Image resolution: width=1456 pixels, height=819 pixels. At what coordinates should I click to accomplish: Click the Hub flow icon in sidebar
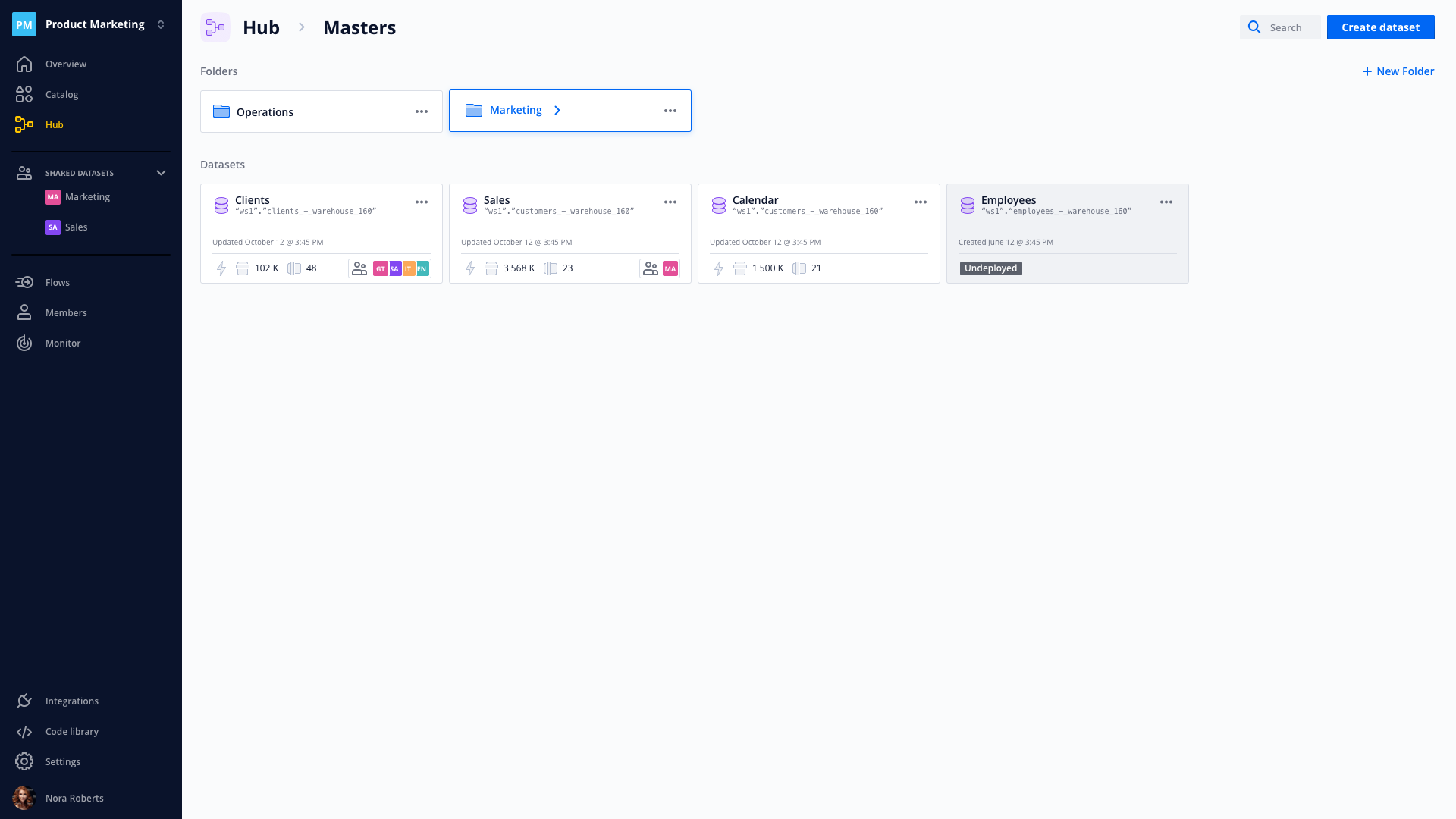click(24, 124)
